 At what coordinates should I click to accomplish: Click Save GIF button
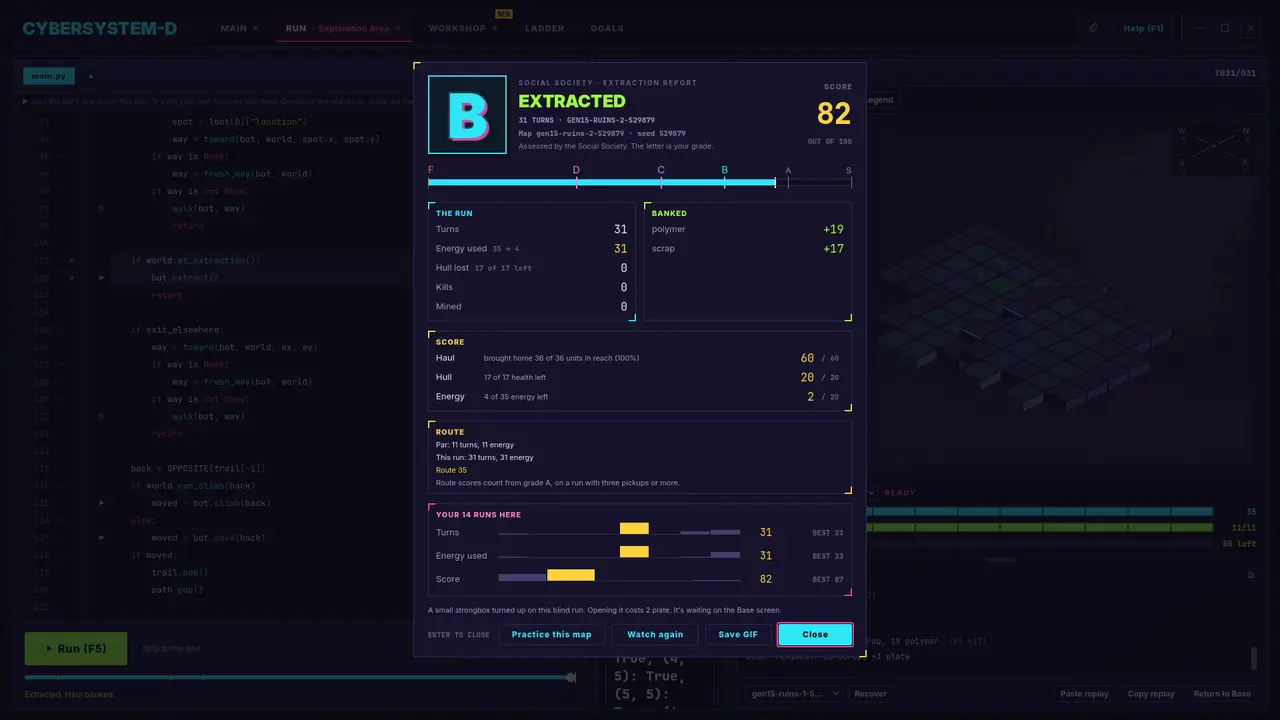coord(738,634)
